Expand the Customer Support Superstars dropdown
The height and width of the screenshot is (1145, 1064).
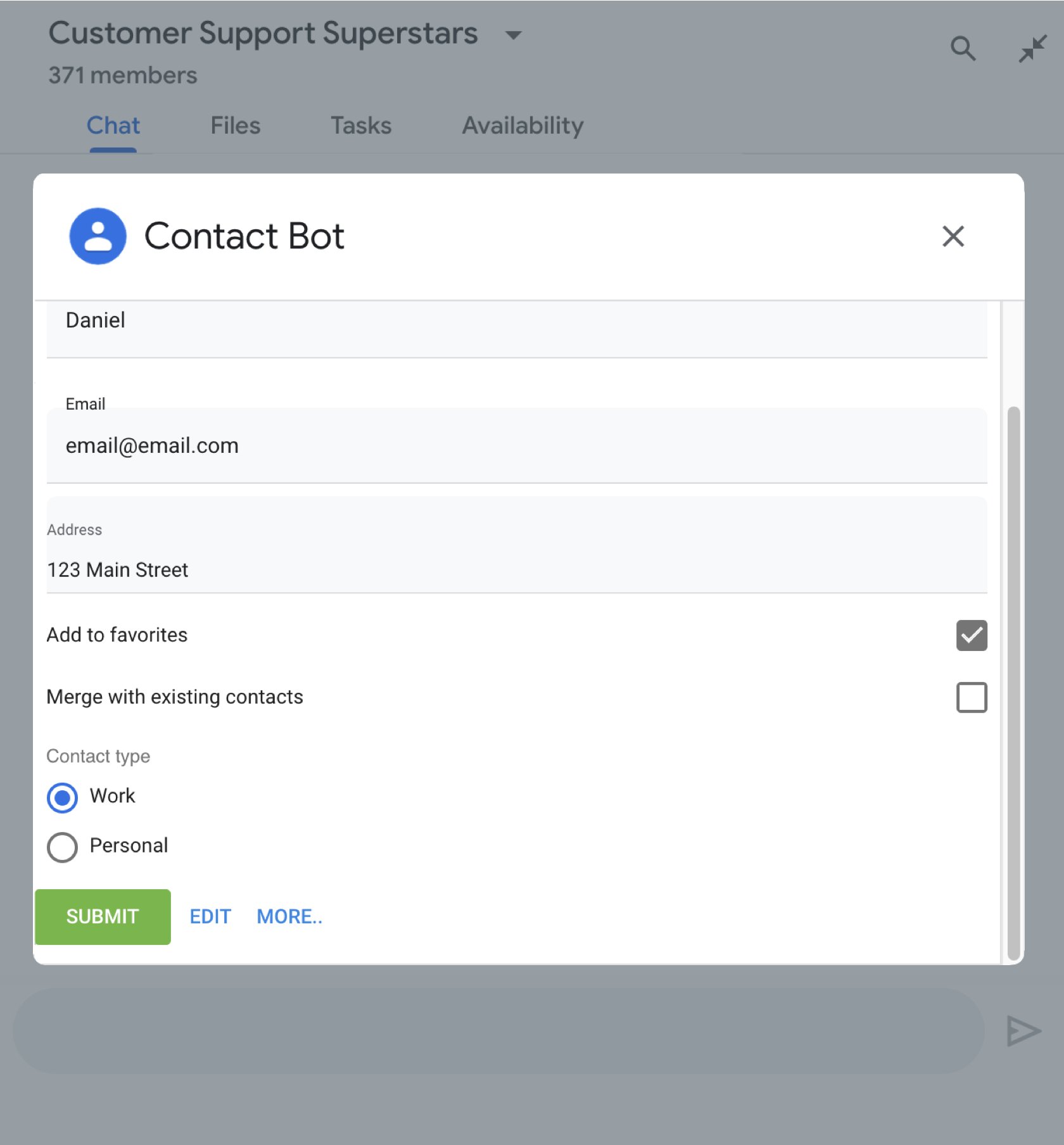pyautogui.click(x=513, y=35)
